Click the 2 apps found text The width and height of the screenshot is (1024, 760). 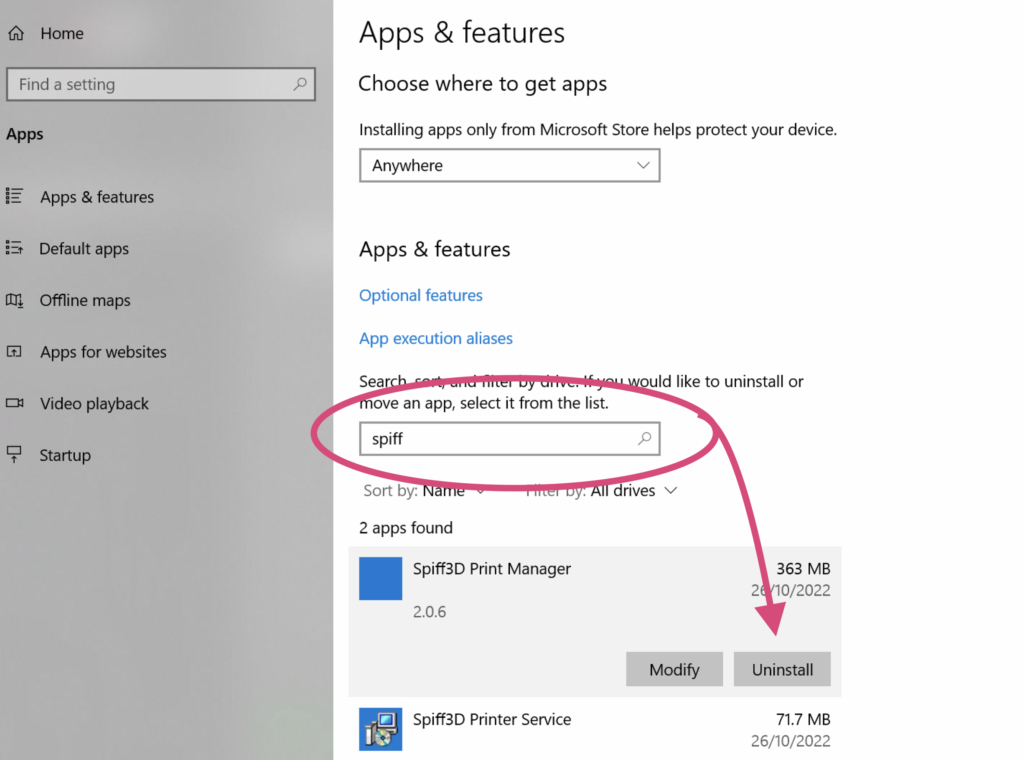click(406, 528)
